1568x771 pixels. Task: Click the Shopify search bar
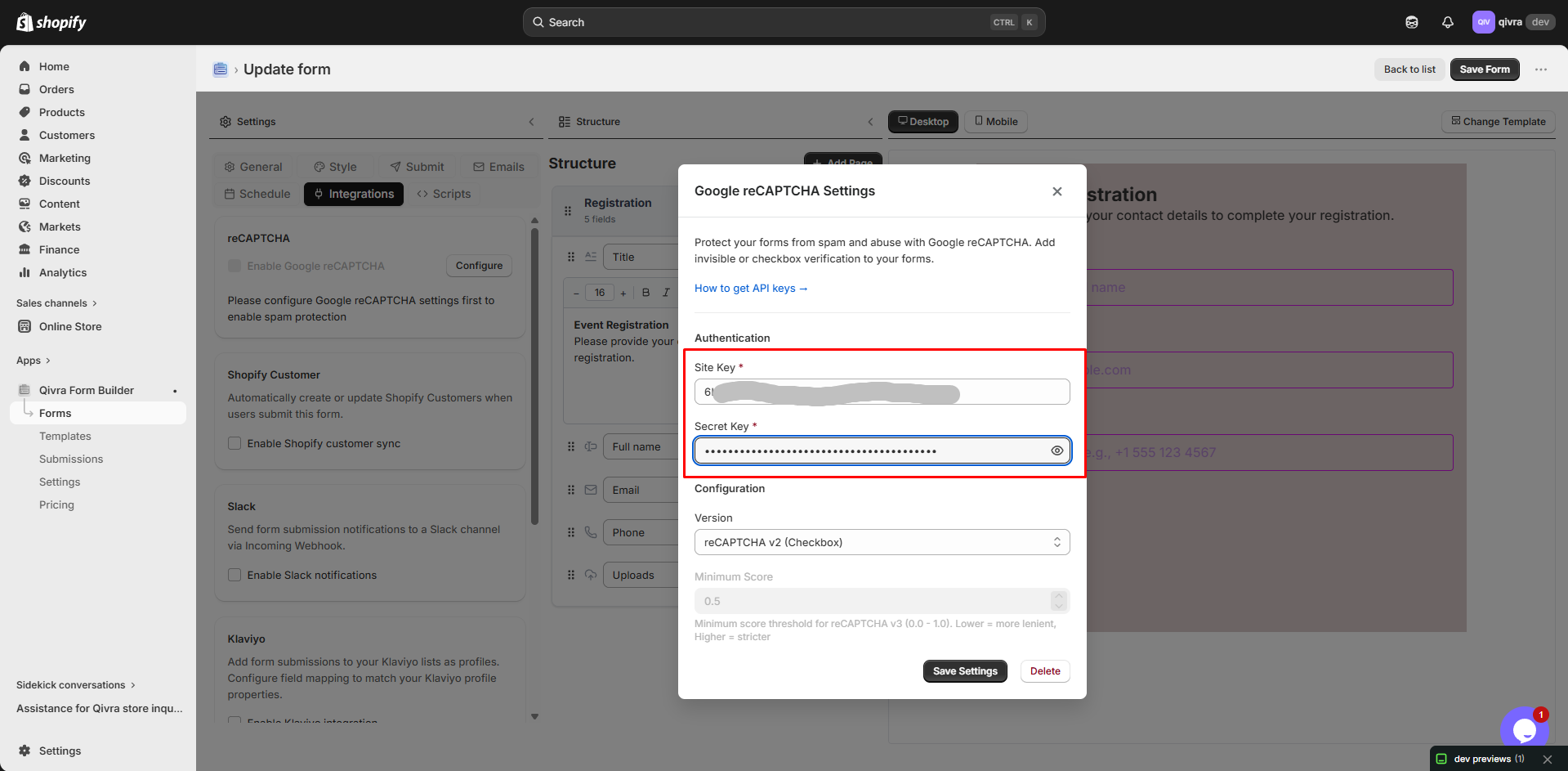point(784,22)
